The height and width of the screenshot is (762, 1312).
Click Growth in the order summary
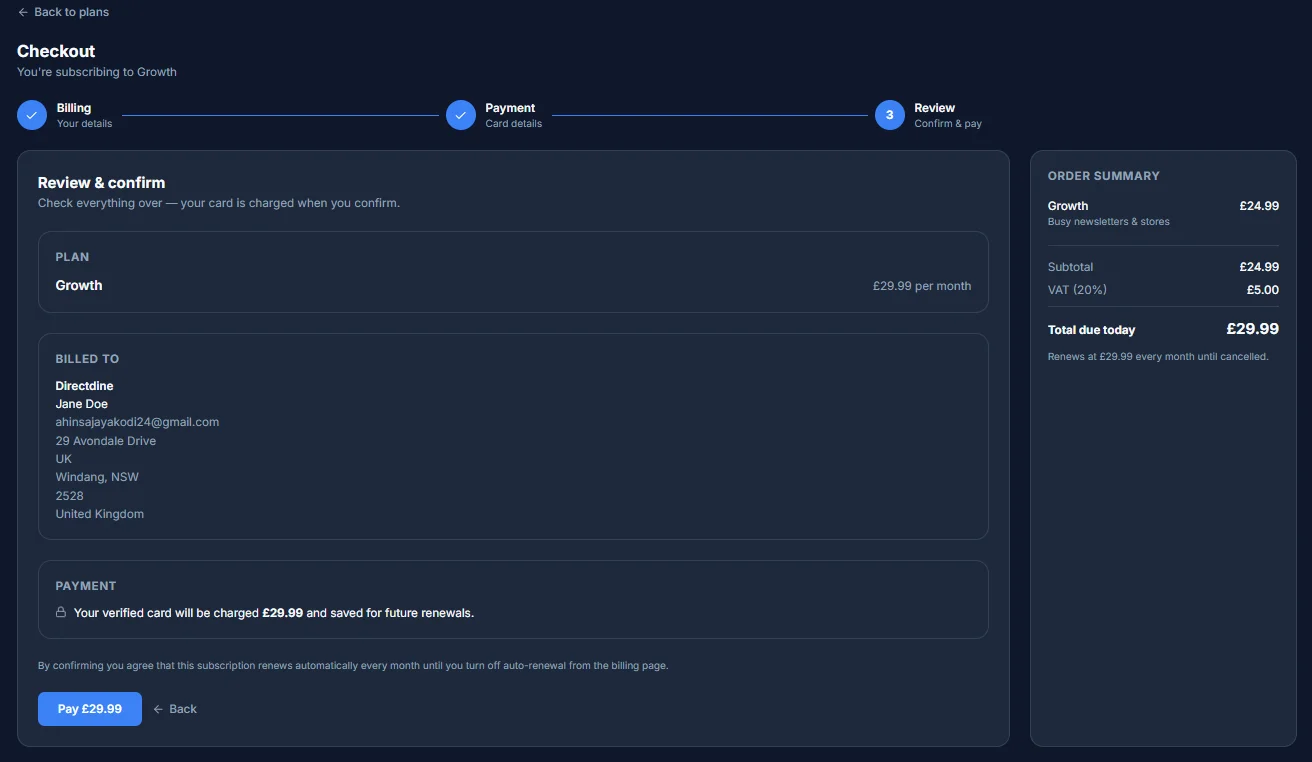click(1068, 206)
